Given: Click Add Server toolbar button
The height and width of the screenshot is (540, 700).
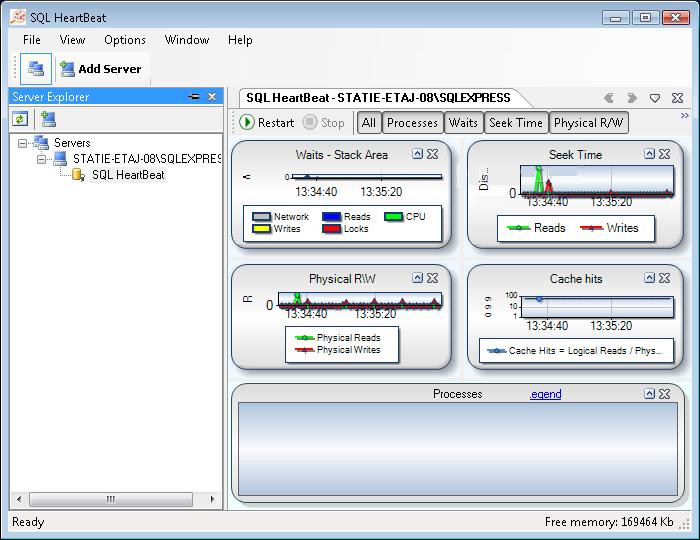Looking at the screenshot, I should coord(101,69).
